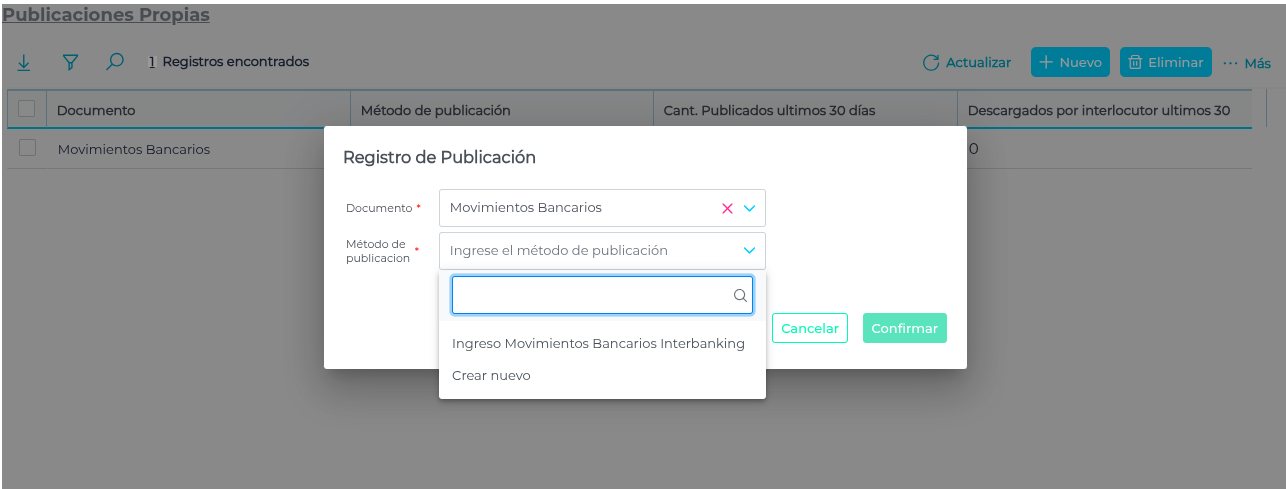
Task: Click the search magnifier icon in toolbar
Action: tap(115, 62)
